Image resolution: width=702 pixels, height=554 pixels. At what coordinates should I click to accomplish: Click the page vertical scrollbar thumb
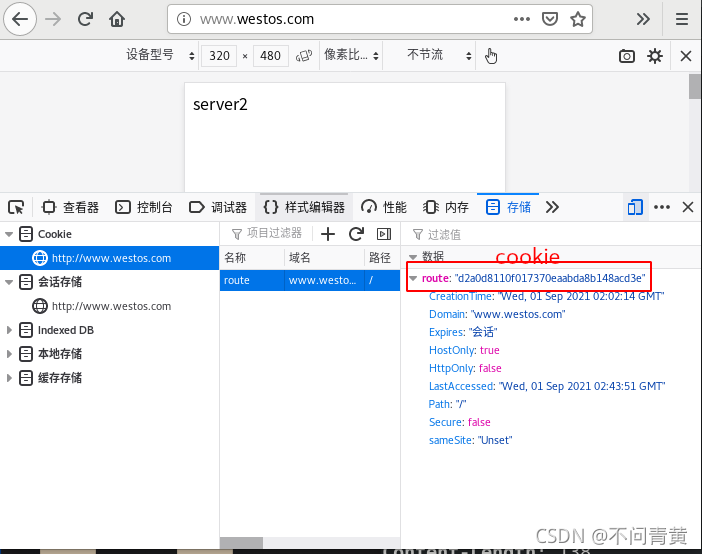click(695, 86)
